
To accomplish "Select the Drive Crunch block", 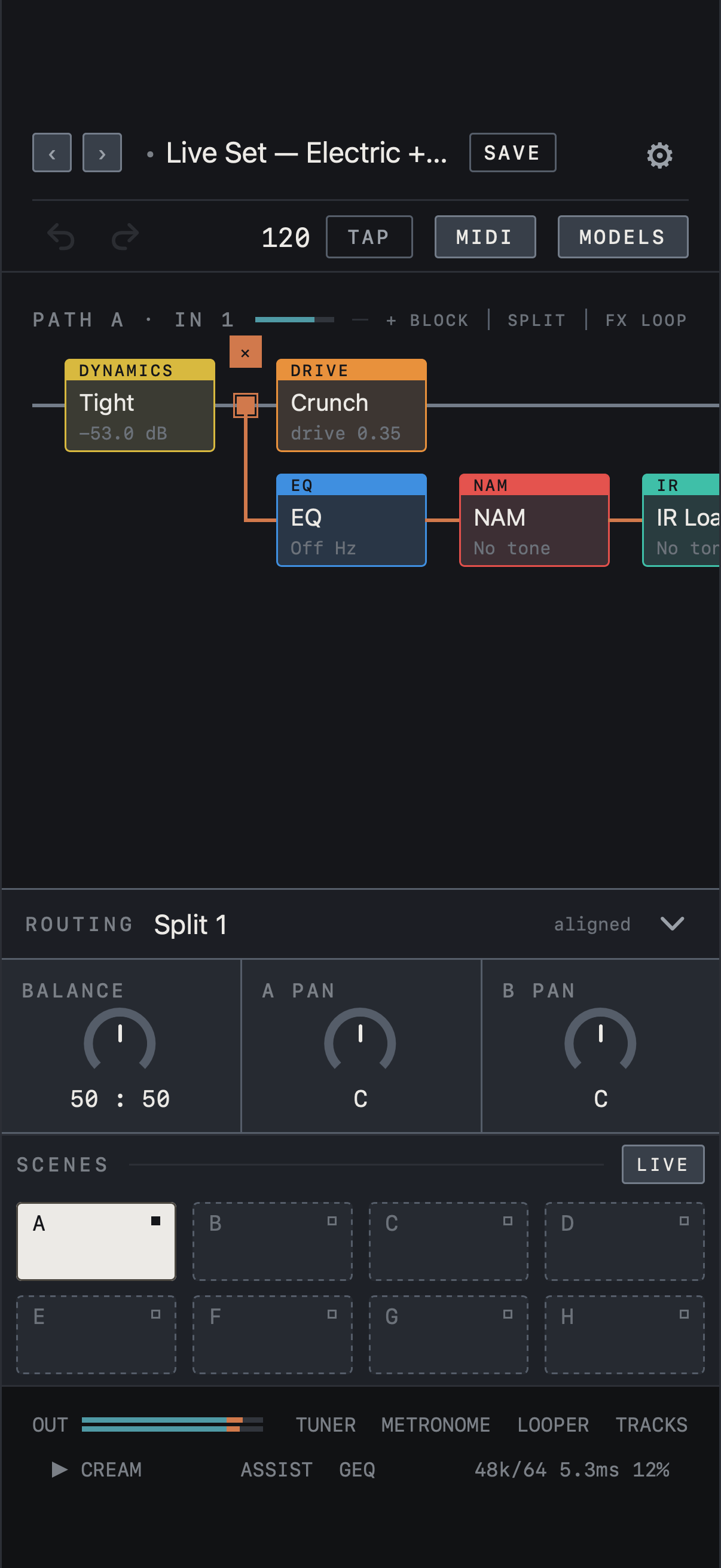I will 351,405.
